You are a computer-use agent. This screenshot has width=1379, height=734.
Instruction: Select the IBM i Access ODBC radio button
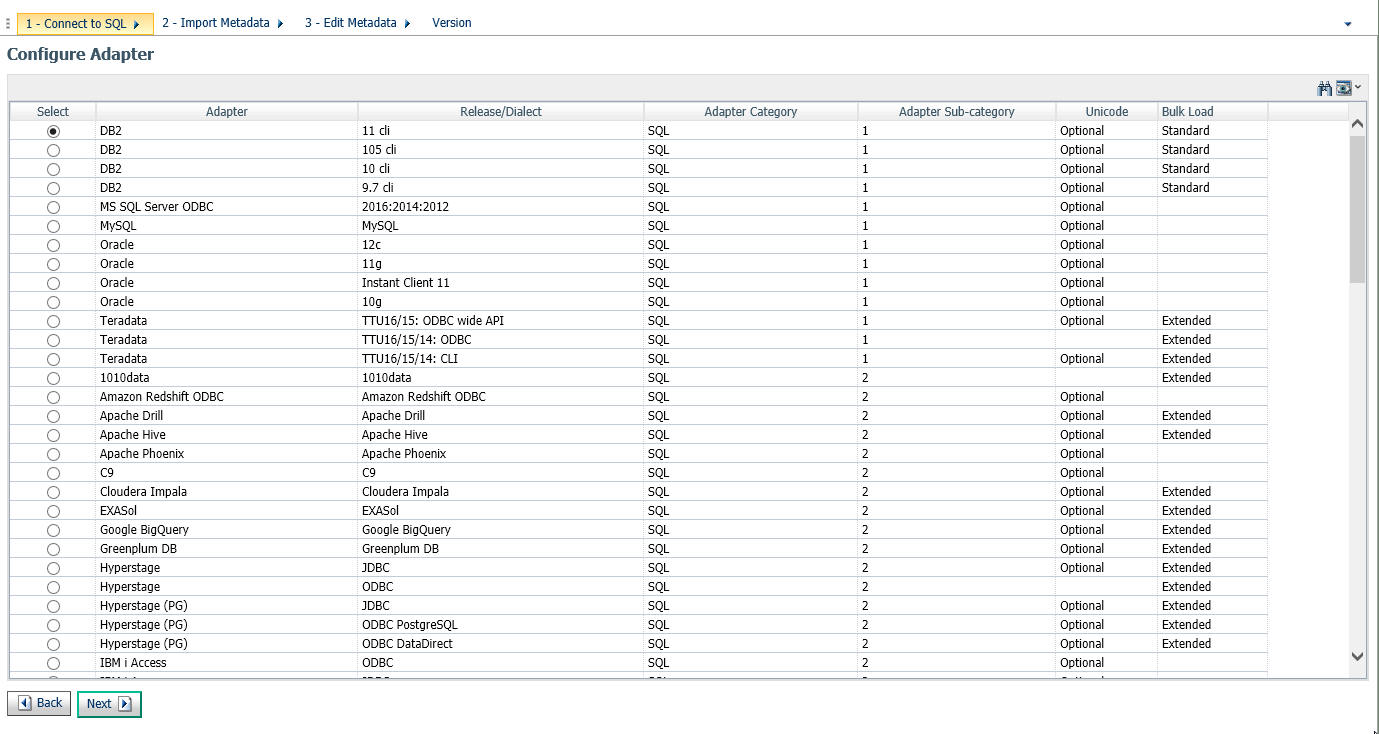click(53, 663)
